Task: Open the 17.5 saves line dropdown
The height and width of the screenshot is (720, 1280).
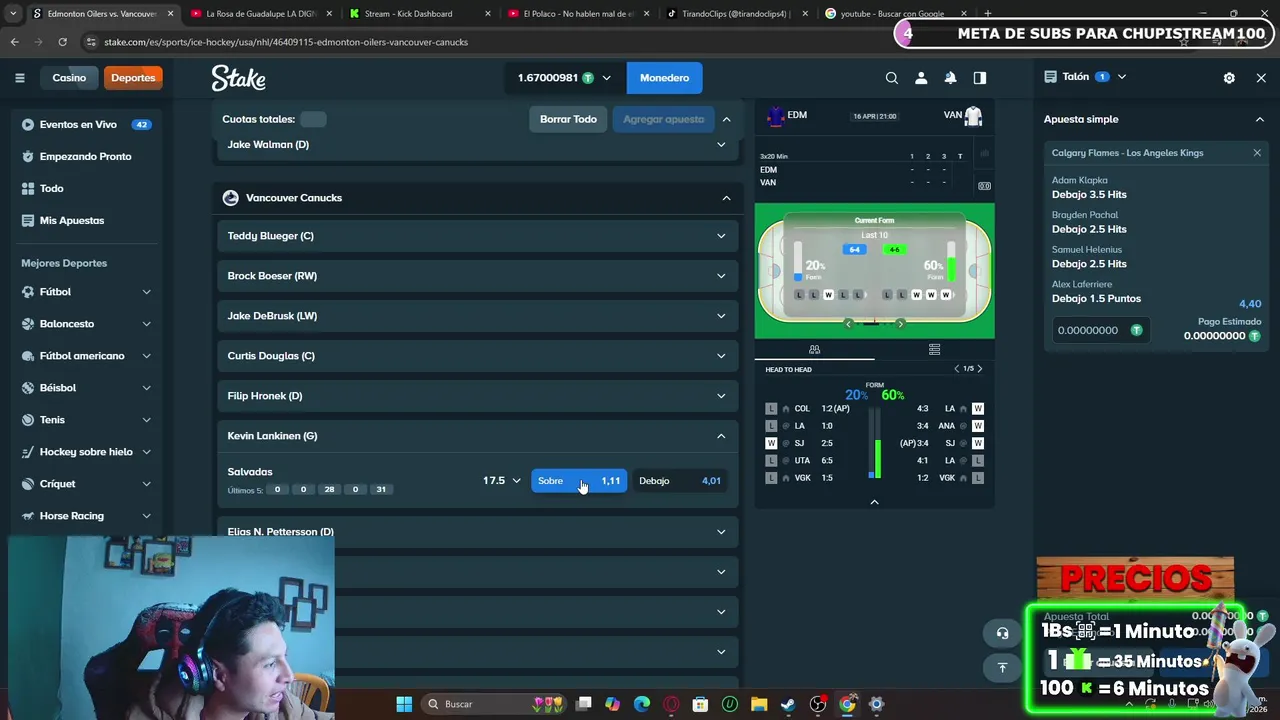Action: coord(502,481)
